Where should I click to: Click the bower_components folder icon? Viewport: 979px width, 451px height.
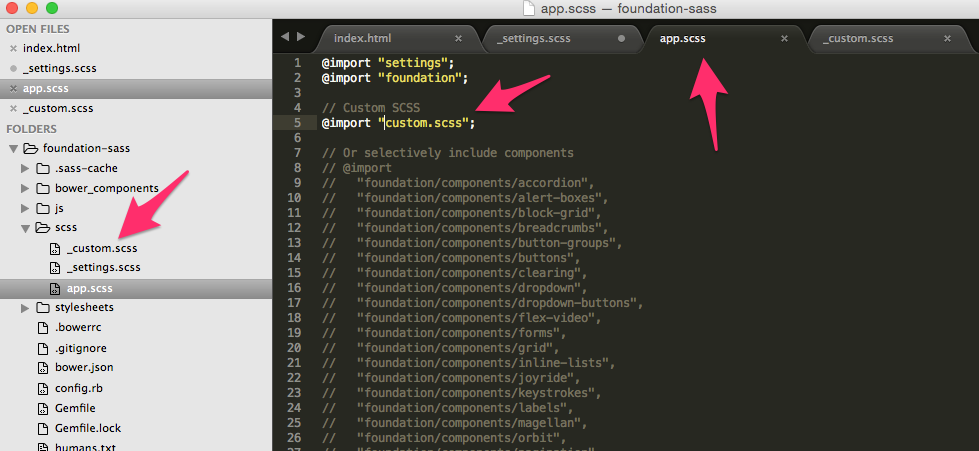42,189
